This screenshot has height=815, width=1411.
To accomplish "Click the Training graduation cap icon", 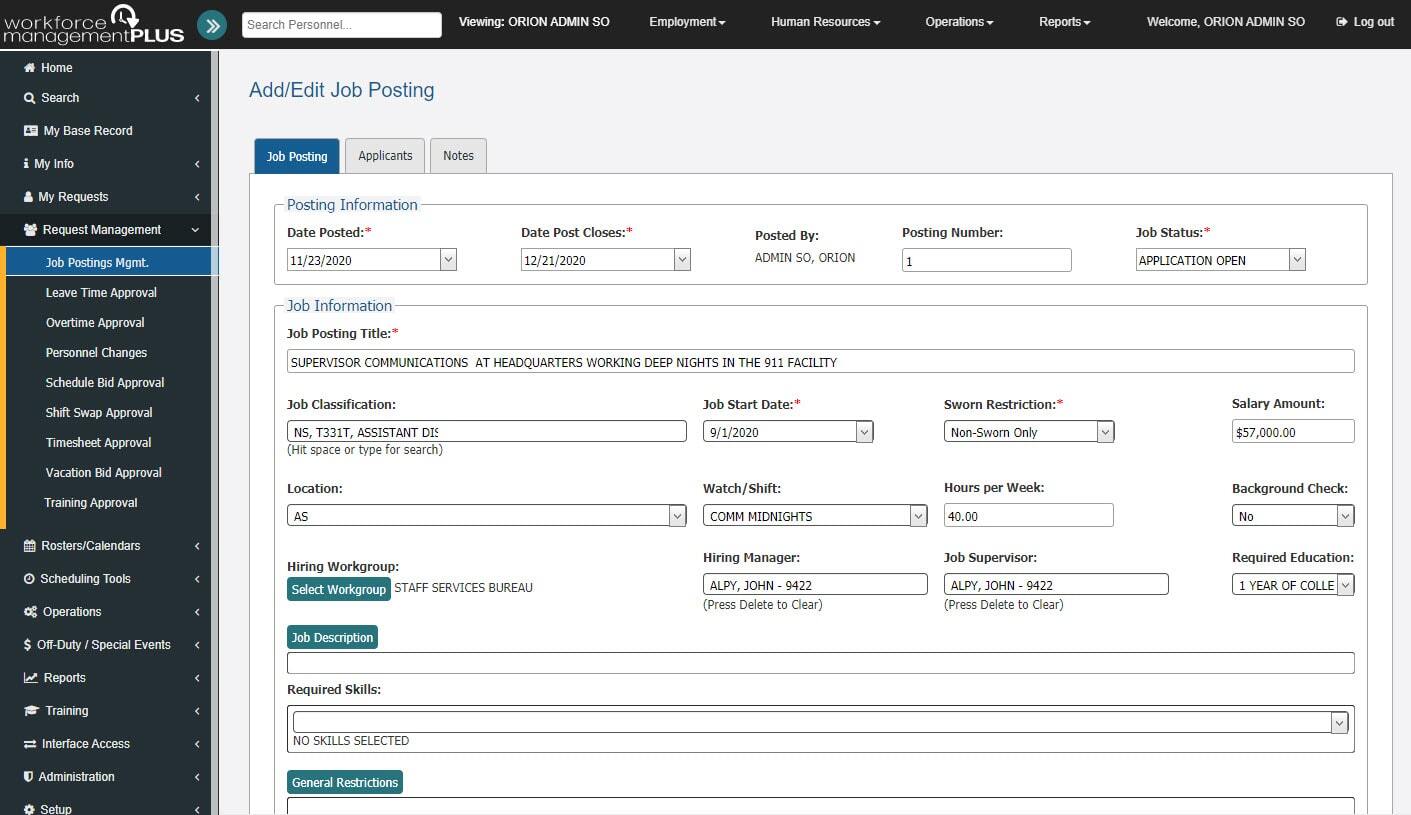I will click(31, 711).
